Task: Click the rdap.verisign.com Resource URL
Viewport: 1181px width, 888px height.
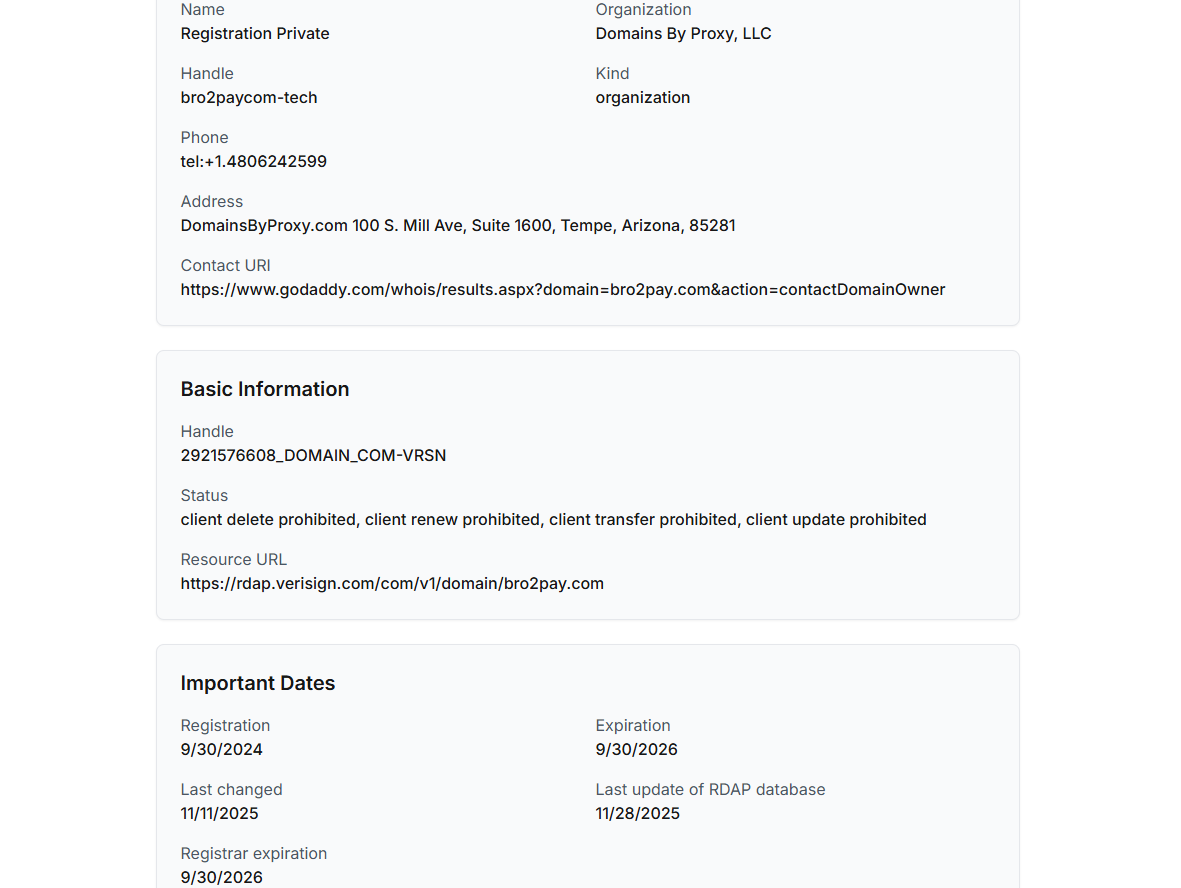Action: (392, 584)
